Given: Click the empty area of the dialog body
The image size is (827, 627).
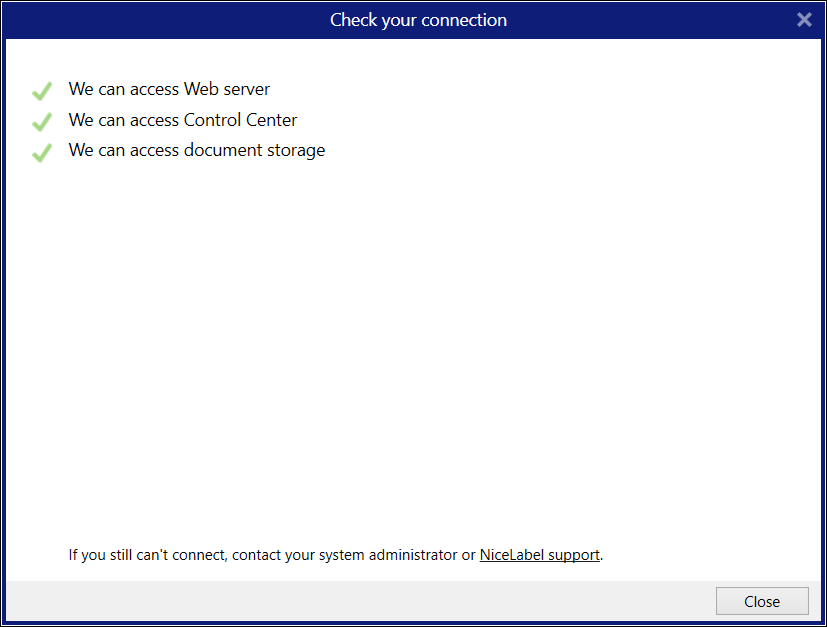Looking at the screenshot, I should [413, 350].
